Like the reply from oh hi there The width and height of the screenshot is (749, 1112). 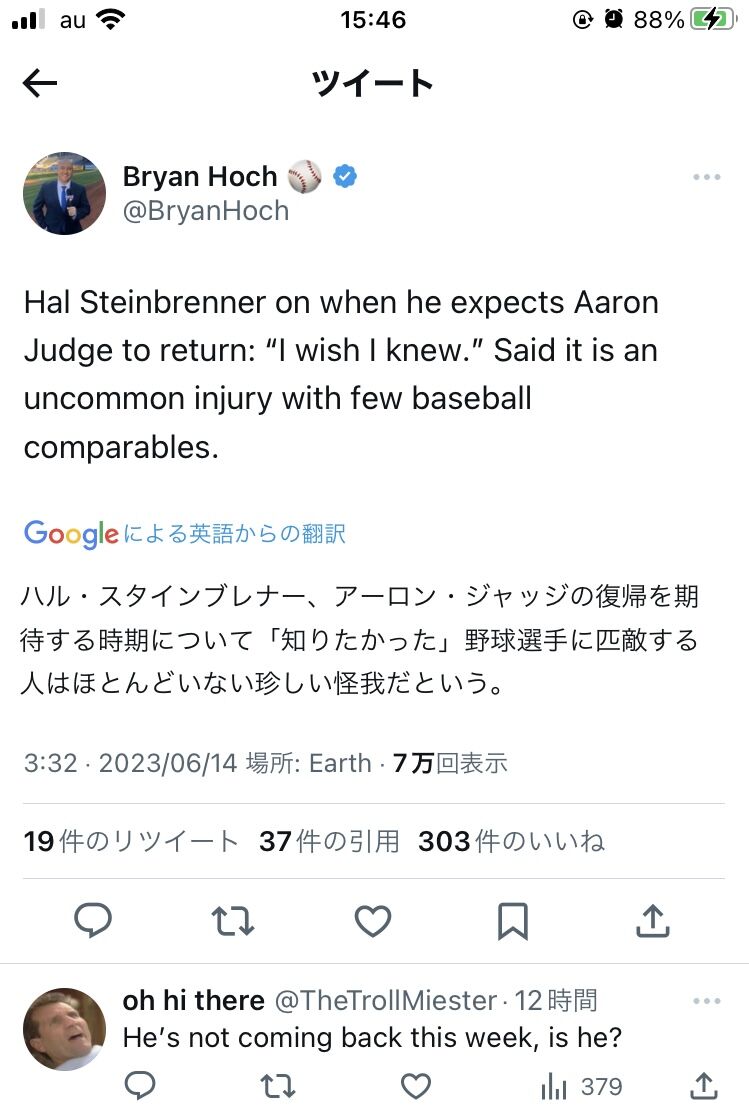pyautogui.click(x=416, y=1085)
